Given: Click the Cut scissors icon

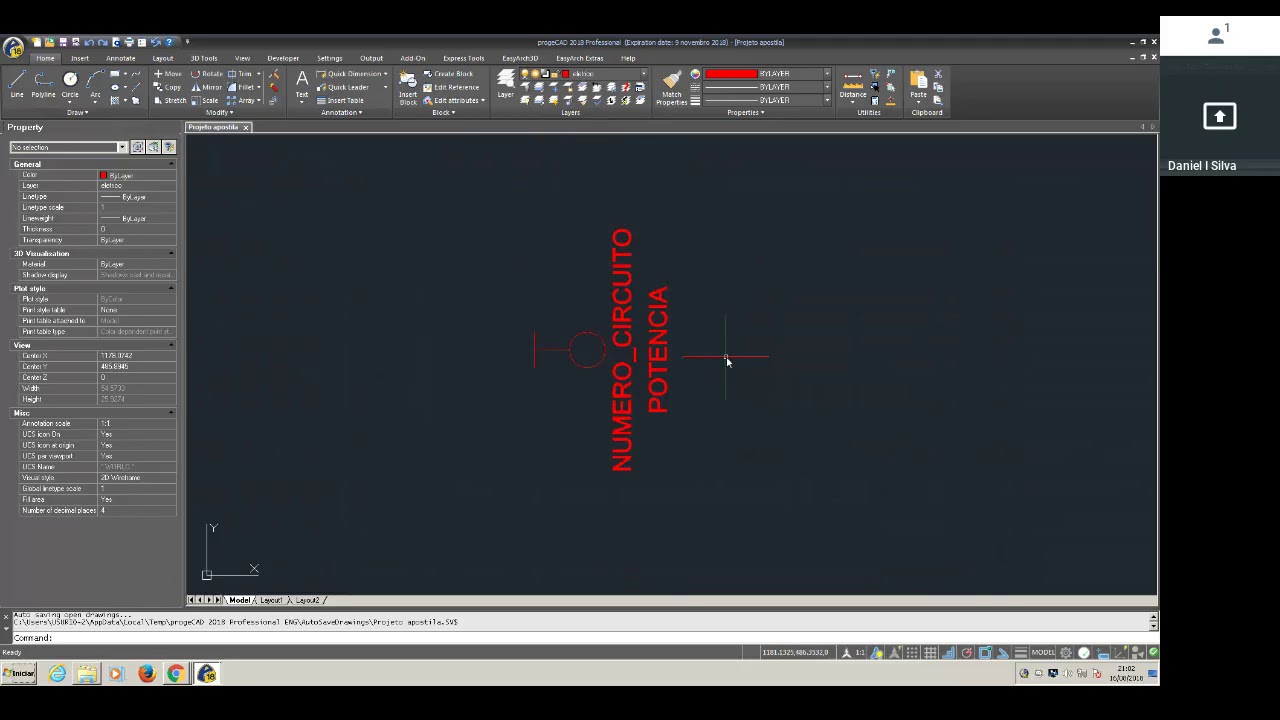Looking at the screenshot, I should (x=938, y=74).
